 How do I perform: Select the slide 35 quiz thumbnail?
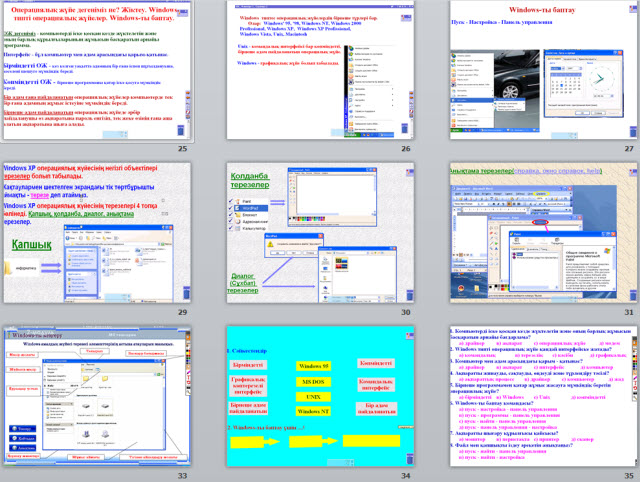(543, 396)
